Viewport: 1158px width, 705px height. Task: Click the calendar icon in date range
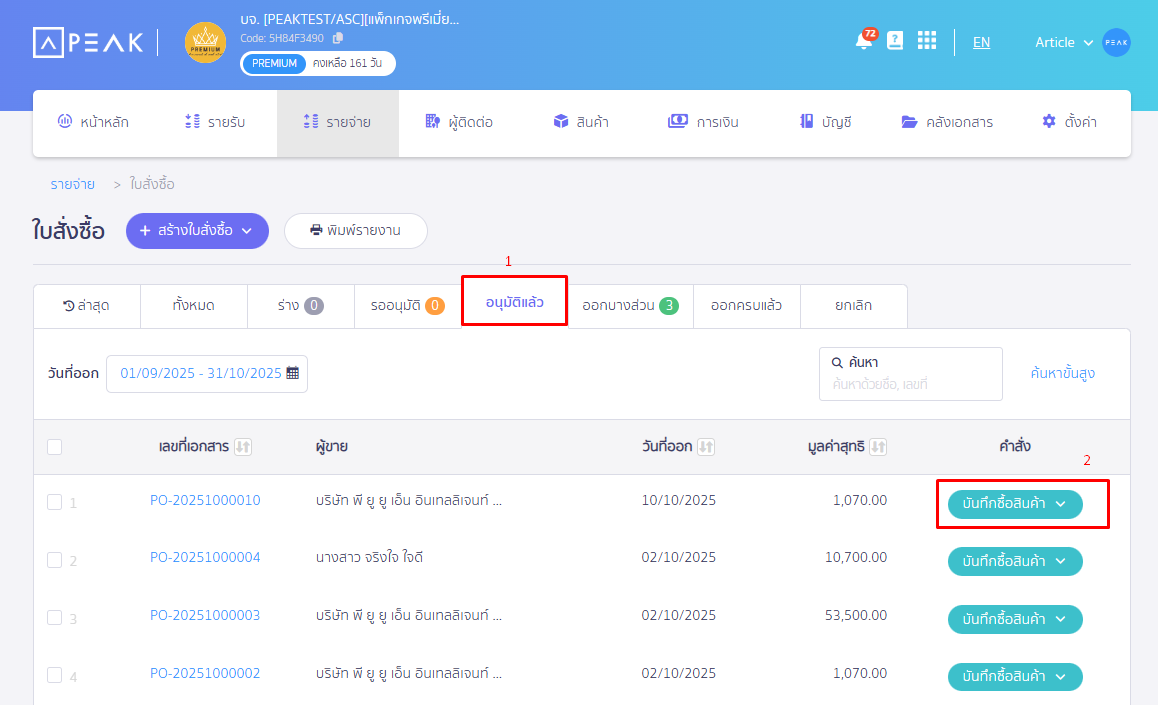293,373
